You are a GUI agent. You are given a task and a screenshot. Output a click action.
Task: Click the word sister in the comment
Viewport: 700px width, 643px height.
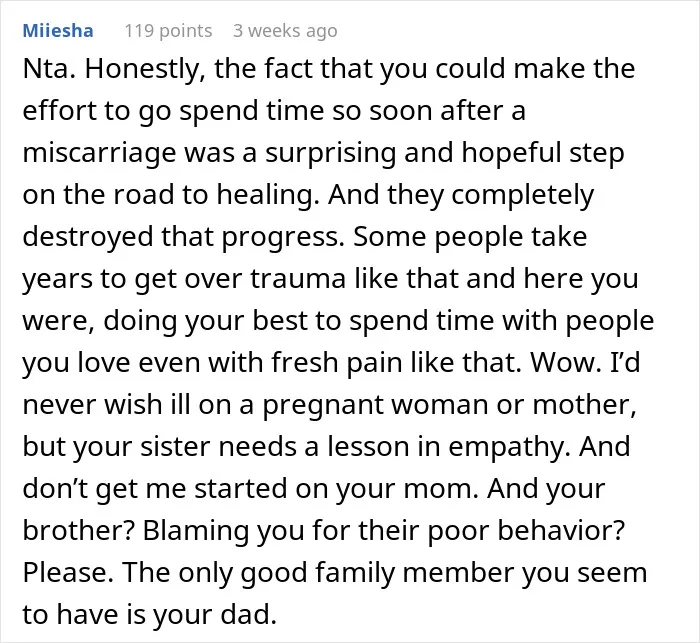[175, 446]
